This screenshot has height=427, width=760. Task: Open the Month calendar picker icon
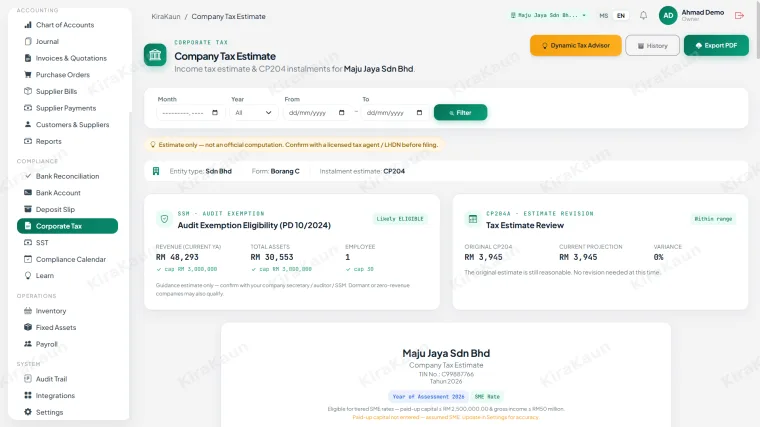point(215,112)
